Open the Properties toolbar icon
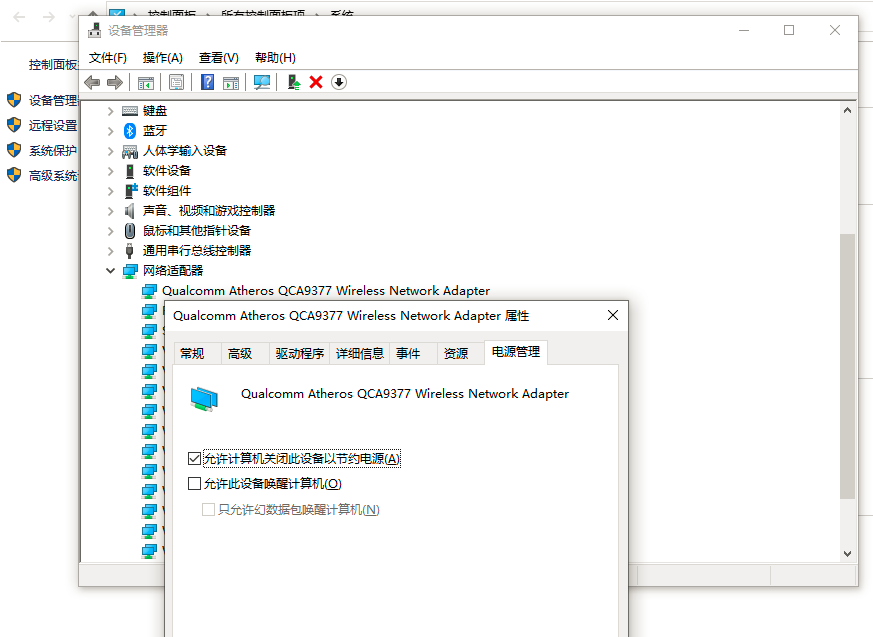 tap(176, 83)
